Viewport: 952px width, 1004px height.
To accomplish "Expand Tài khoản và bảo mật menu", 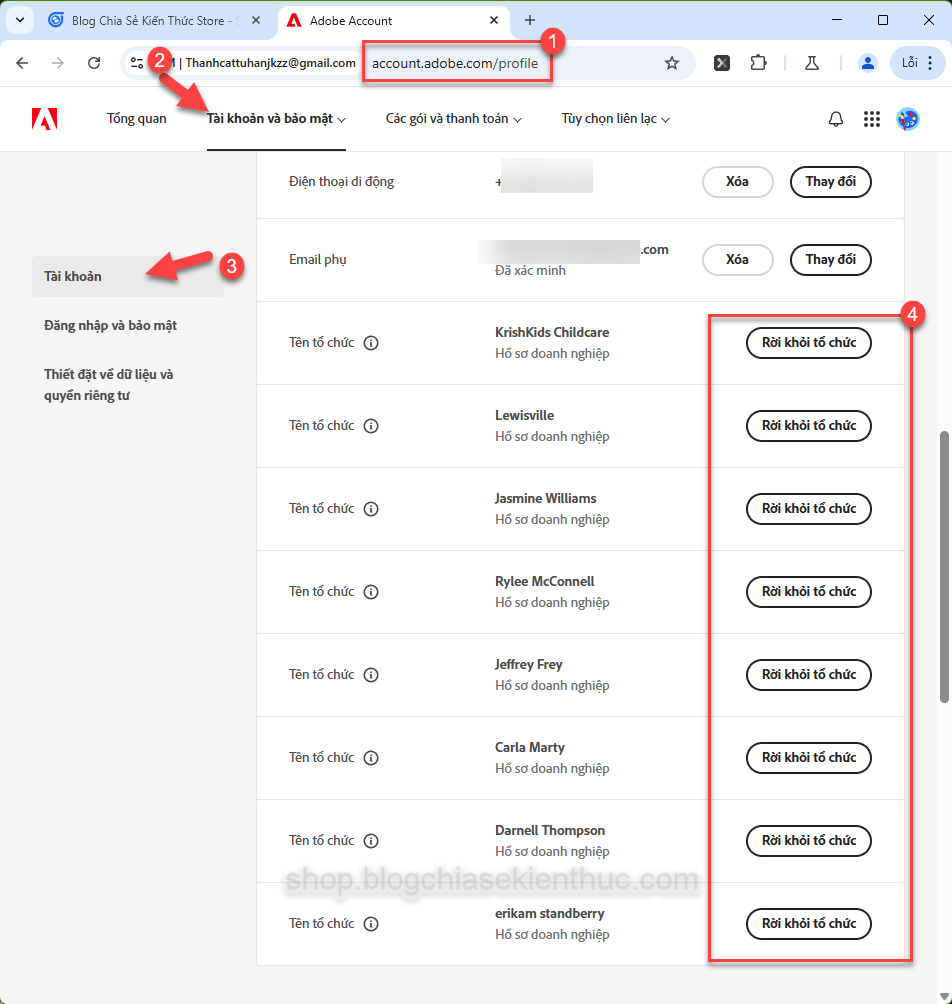I will 276,118.
